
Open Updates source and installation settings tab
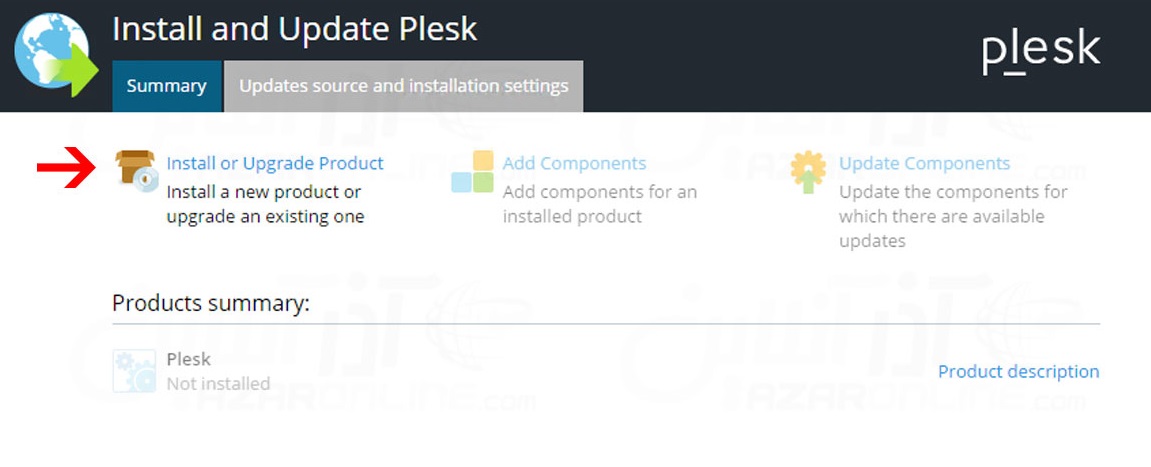pos(404,86)
